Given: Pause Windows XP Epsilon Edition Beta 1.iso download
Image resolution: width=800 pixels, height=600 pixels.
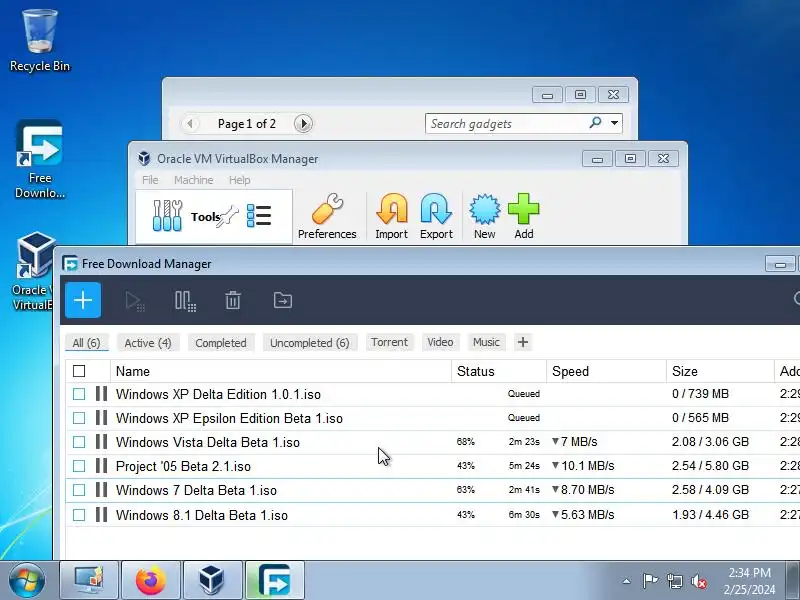Looking at the screenshot, I should tap(102, 418).
